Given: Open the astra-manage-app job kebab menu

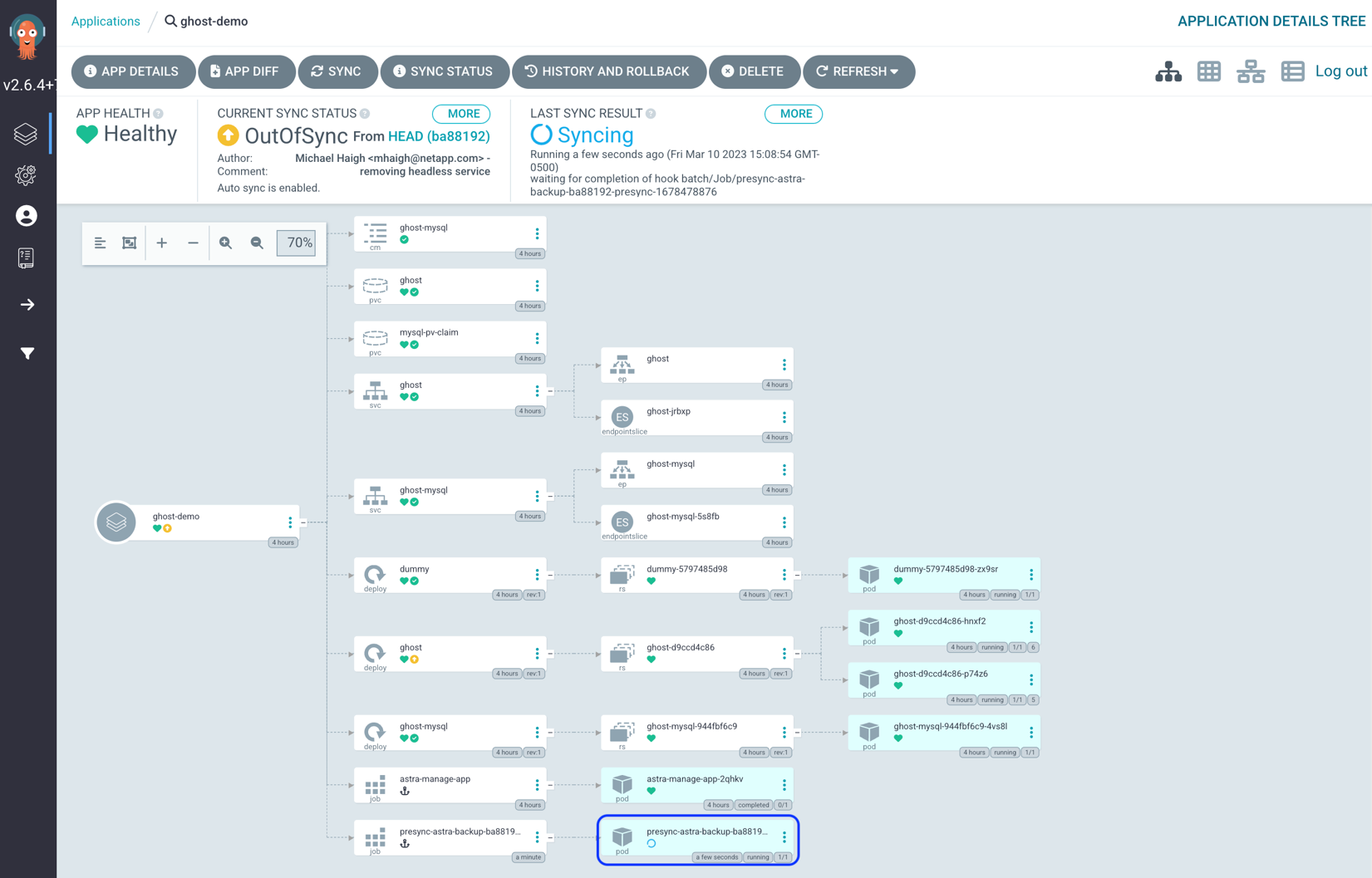Looking at the screenshot, I should (x=537, y=785).
